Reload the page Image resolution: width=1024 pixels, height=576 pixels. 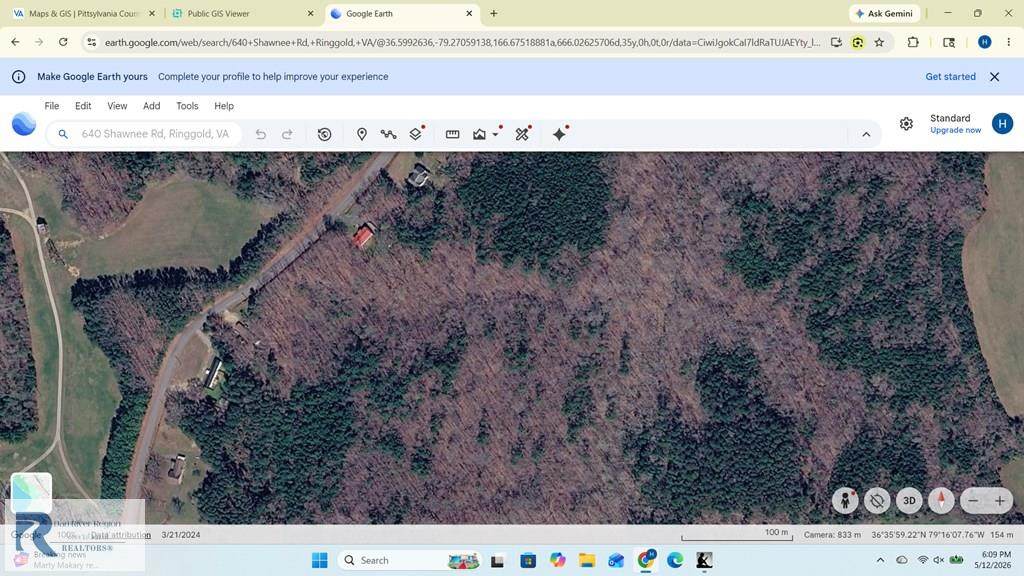[x=63, y=42]
